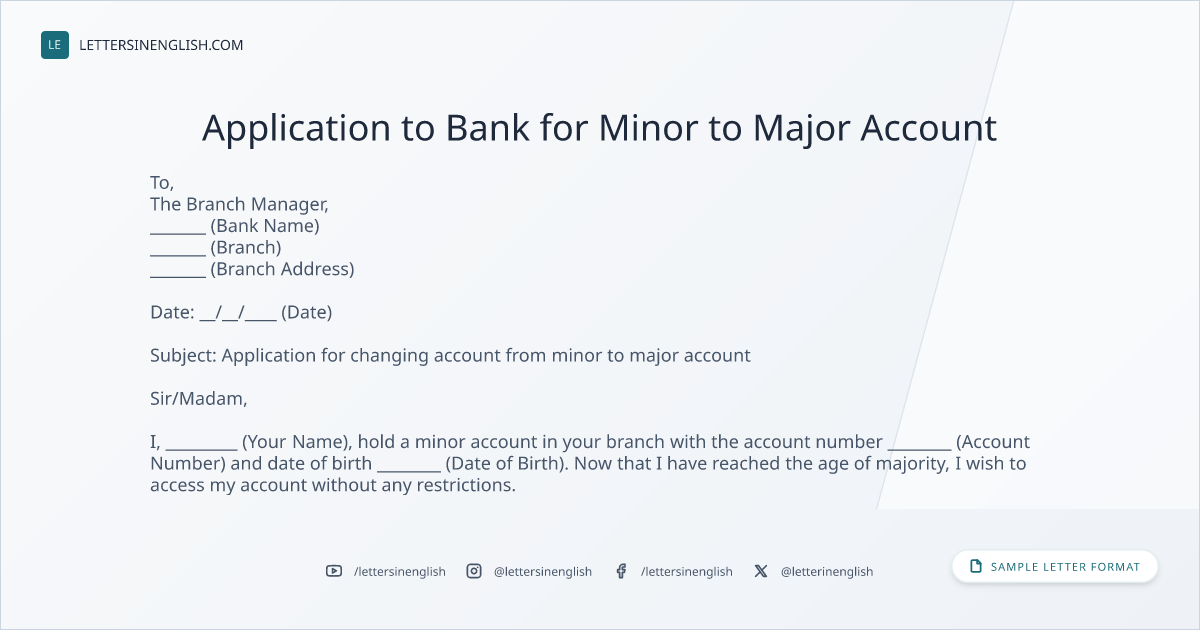The image size is (1200, 630).
Task: Click the Subject line text
Action: (x=450, y=356)
